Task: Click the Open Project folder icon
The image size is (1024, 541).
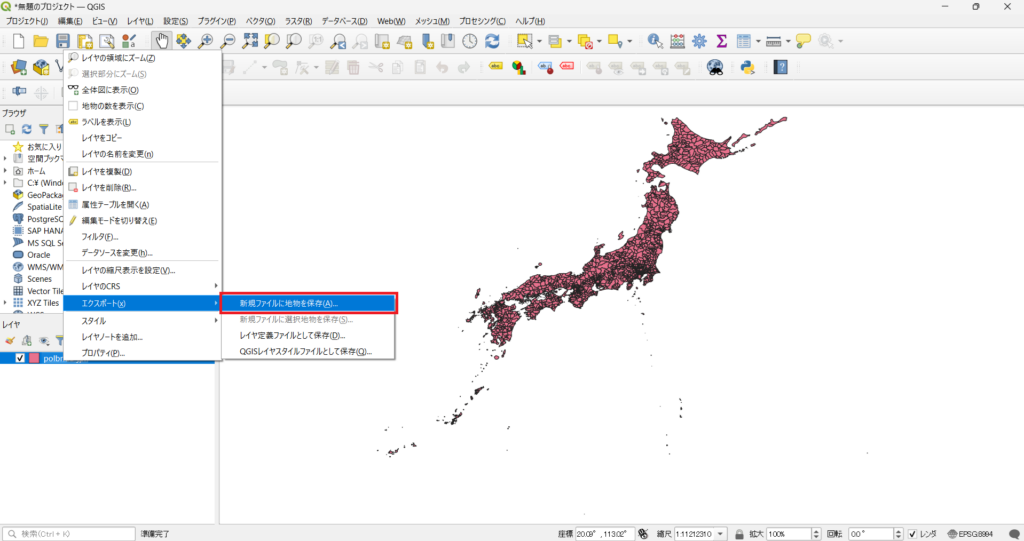Action: click(x=41, y=41)
